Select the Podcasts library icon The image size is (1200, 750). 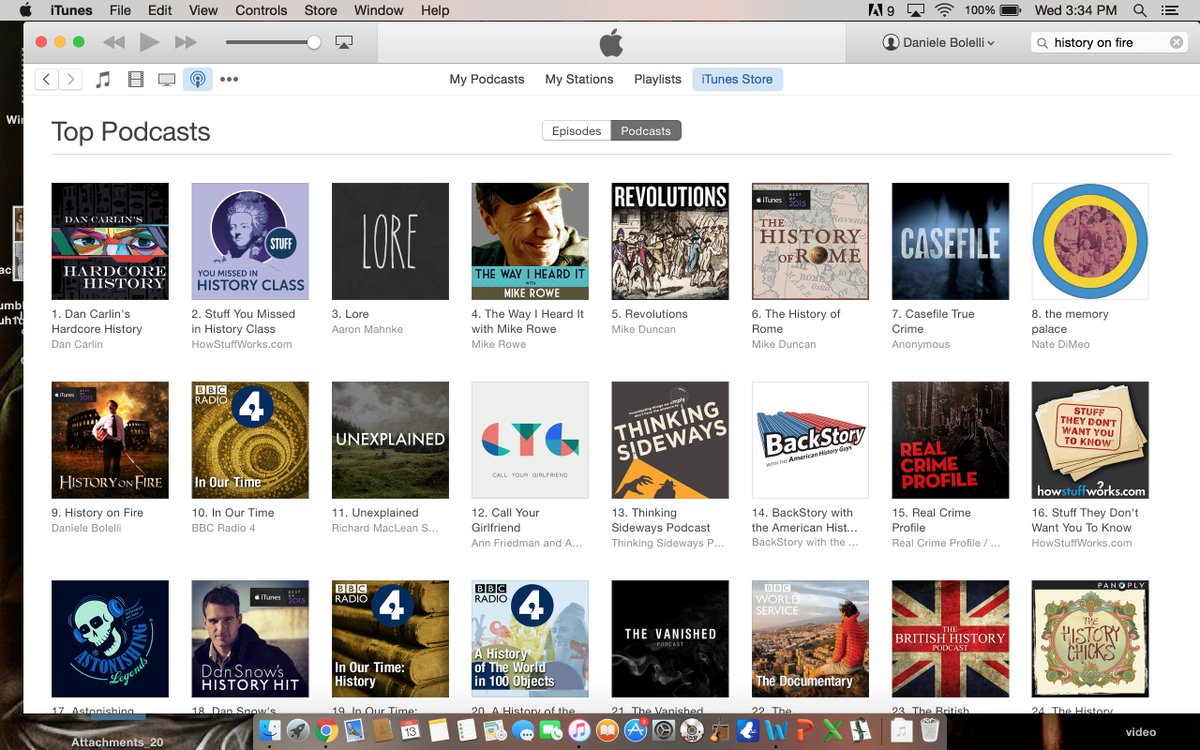[198, 79]
